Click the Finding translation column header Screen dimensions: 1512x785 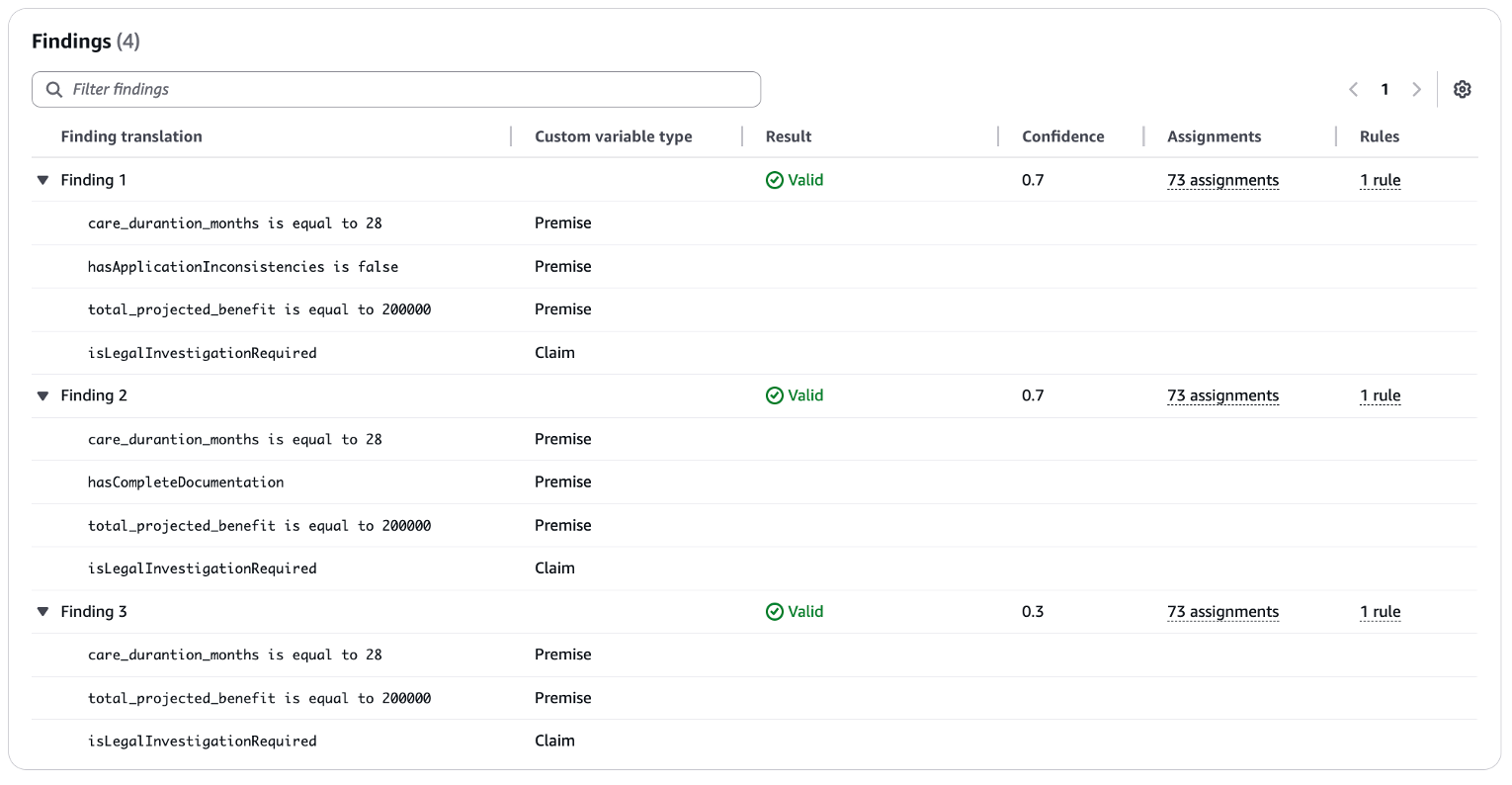point(131,135)
